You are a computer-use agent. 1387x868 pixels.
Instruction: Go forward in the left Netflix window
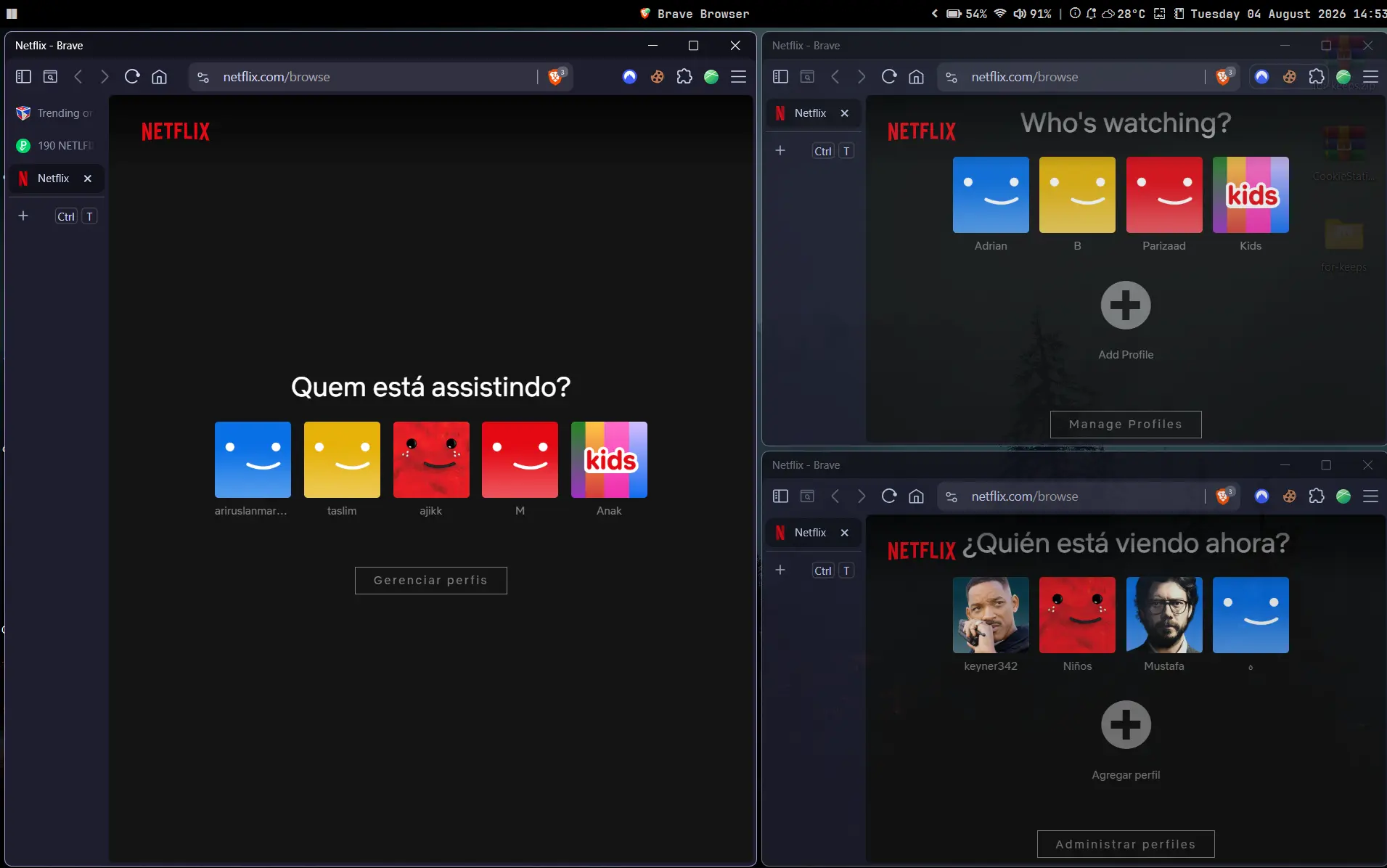point(105,77)
